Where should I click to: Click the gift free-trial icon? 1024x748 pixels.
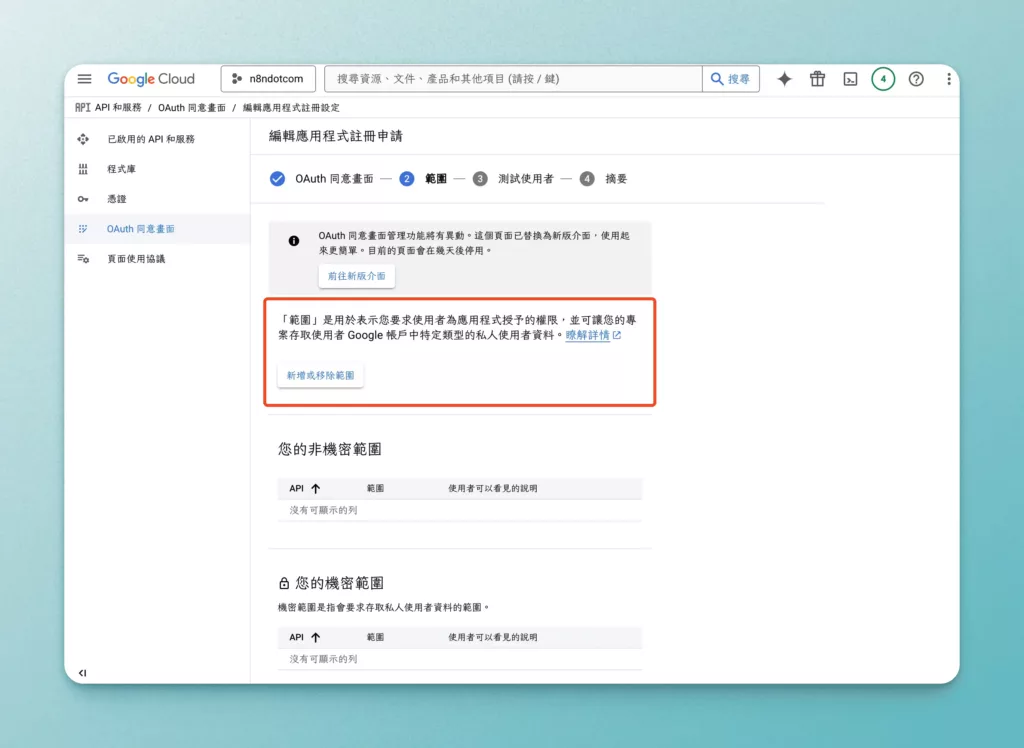pos(817,79)
